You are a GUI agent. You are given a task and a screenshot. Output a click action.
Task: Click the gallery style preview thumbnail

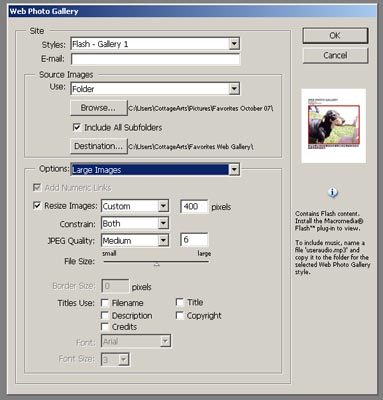334,126
